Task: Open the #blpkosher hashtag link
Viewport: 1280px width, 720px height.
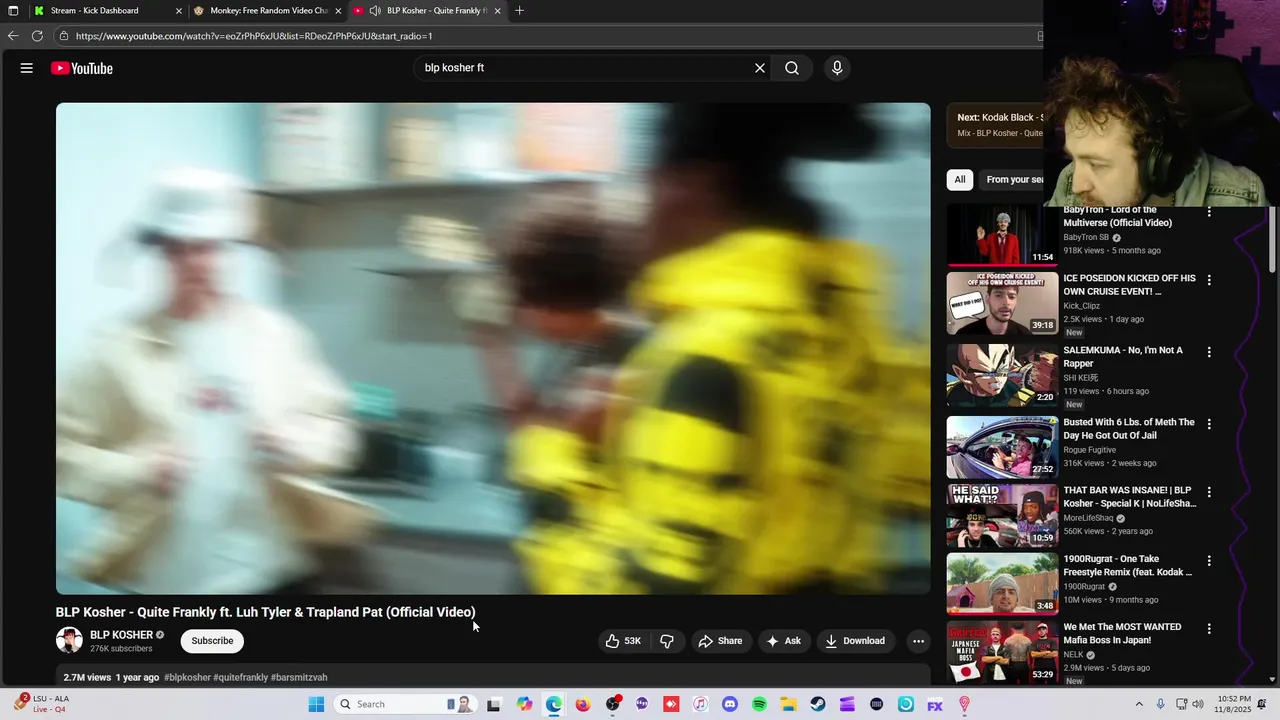Action: pyautogui.click(x=187, y=677)
